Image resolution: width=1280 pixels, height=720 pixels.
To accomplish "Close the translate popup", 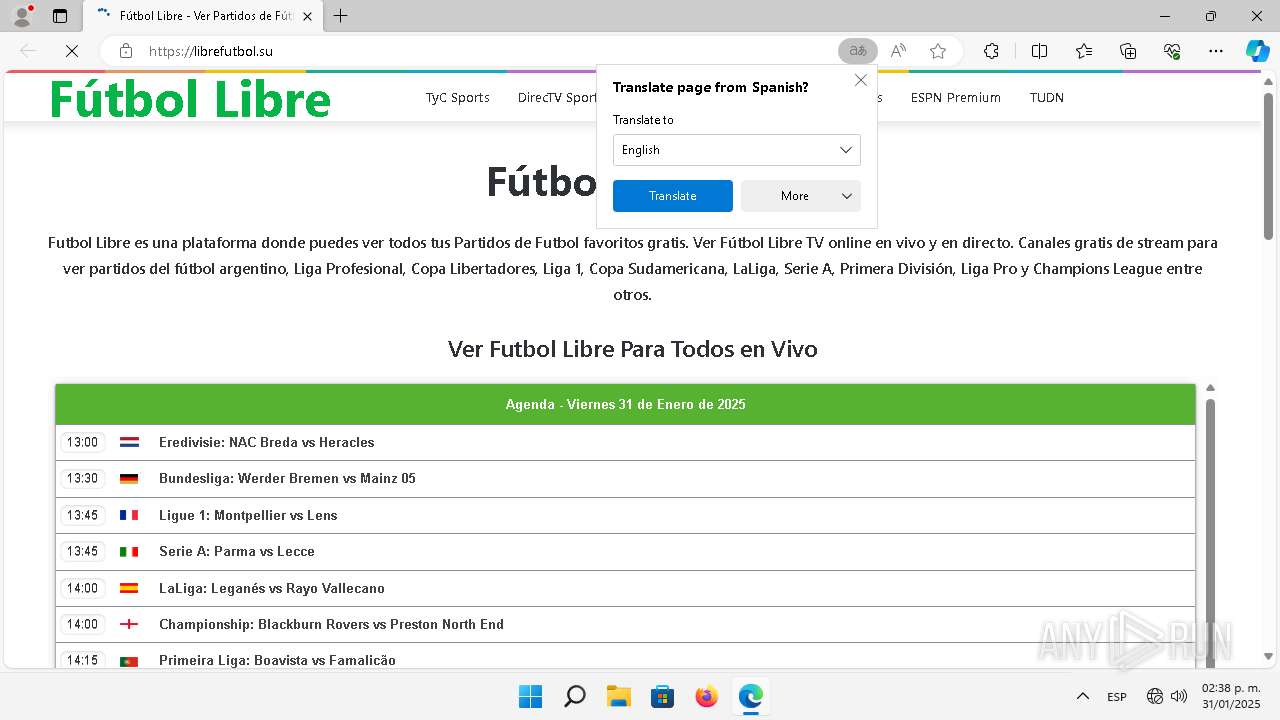I will pos(861,80).
